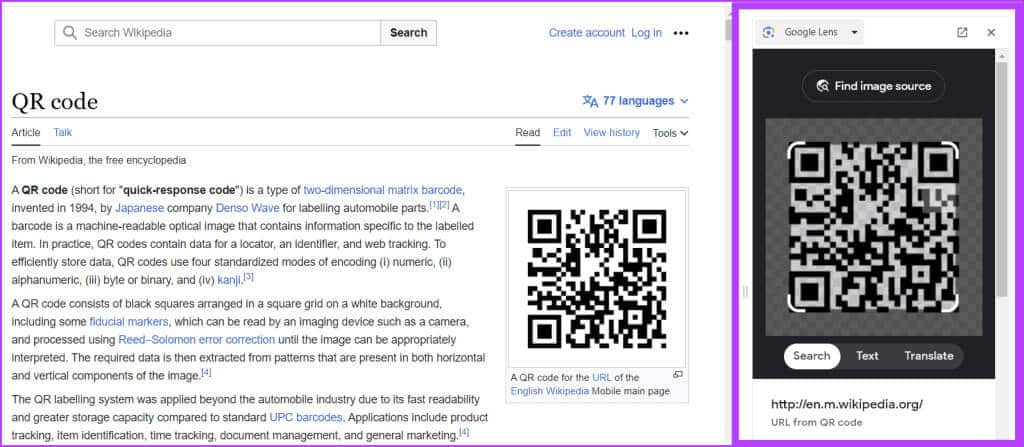Click the QR code thumbnail in article

pos(597,279)
